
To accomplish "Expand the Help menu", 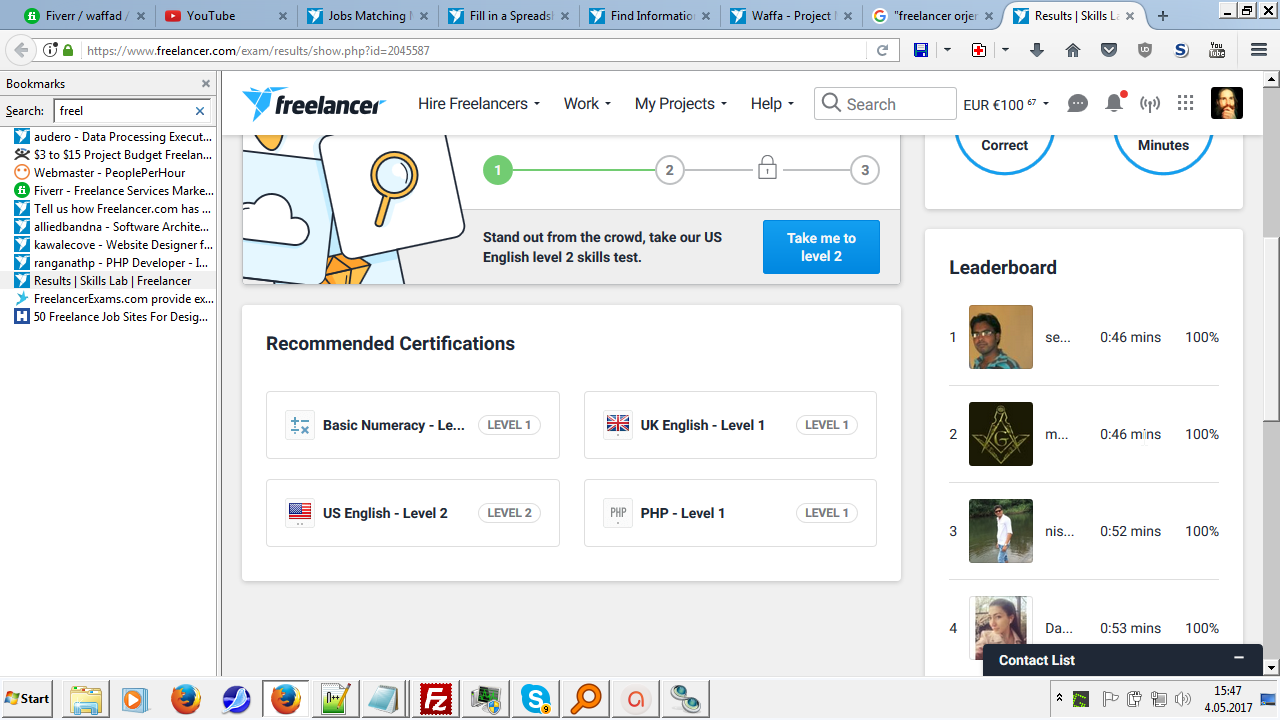I will click(772, 104).
